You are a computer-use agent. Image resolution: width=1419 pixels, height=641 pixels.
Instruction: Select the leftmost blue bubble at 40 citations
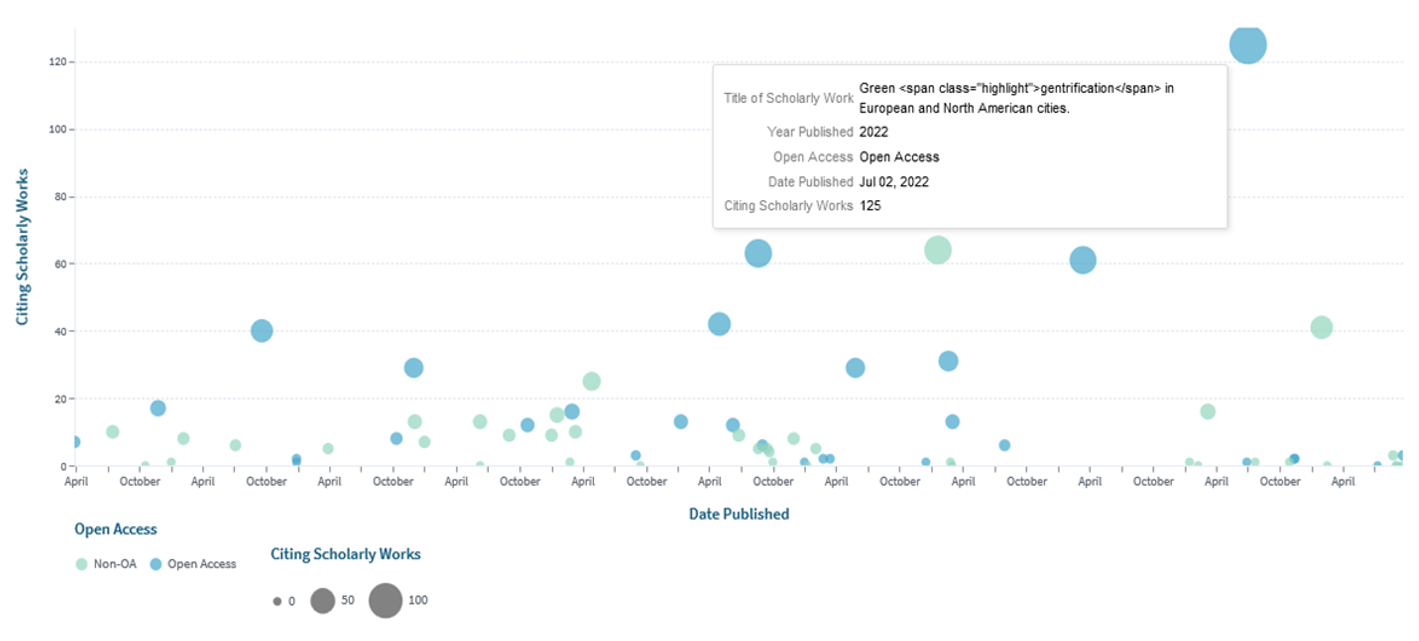(261, 330)
